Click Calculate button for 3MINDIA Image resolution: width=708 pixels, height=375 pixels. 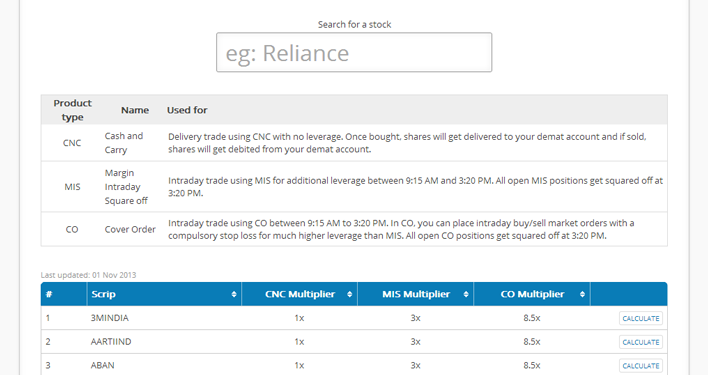point(641,318)
